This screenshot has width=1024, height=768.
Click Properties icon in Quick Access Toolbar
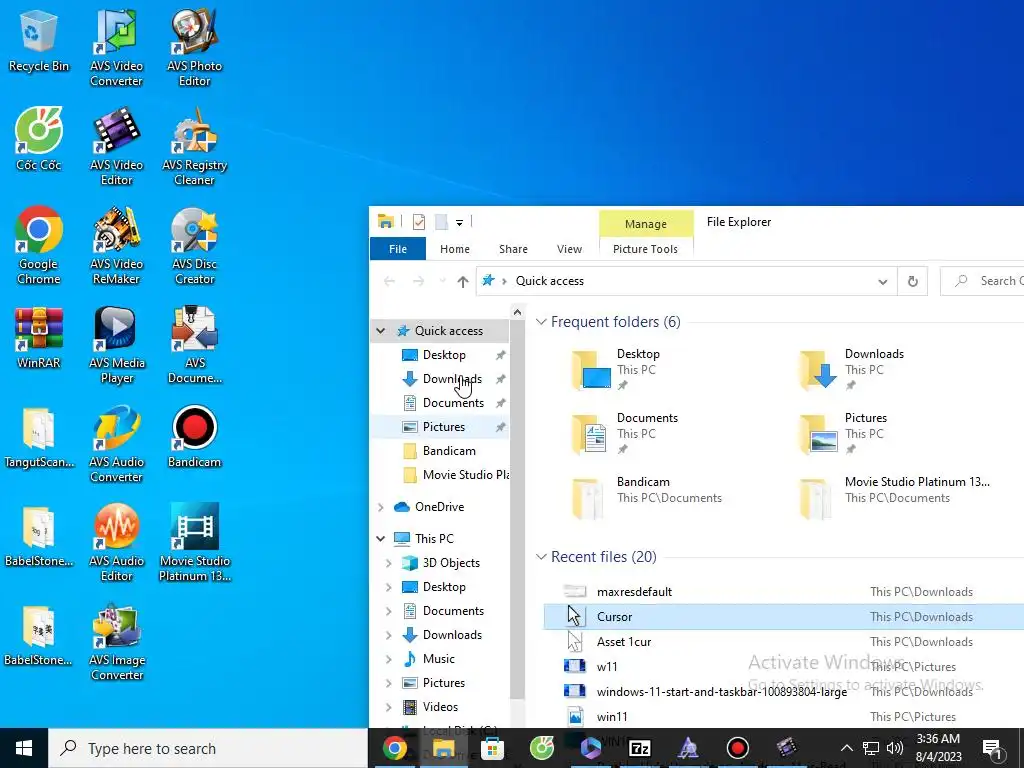(419, 222)
